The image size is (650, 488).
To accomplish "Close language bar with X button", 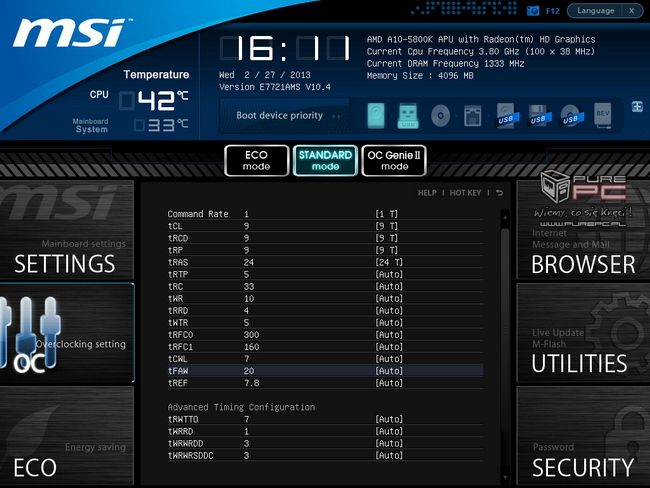I will 632,11.
